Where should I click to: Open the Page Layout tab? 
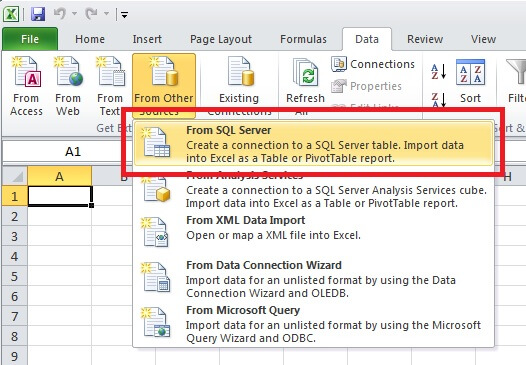coord(221,39)
